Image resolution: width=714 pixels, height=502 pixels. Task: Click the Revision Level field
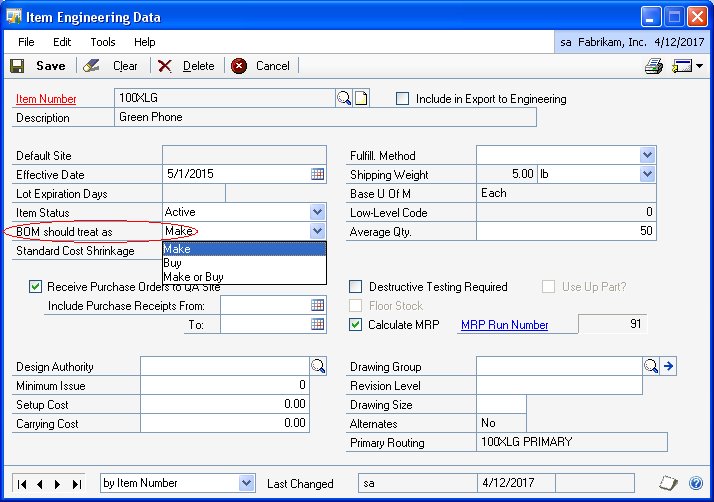click(559, 385)
